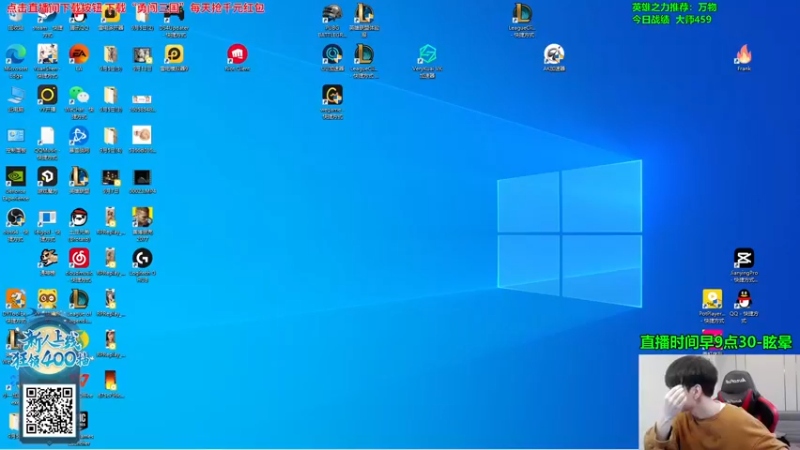The height and width of the screenshot is (450, 800).
Task: Click the QR code promo overlay
Action: (x=49, y=411)
